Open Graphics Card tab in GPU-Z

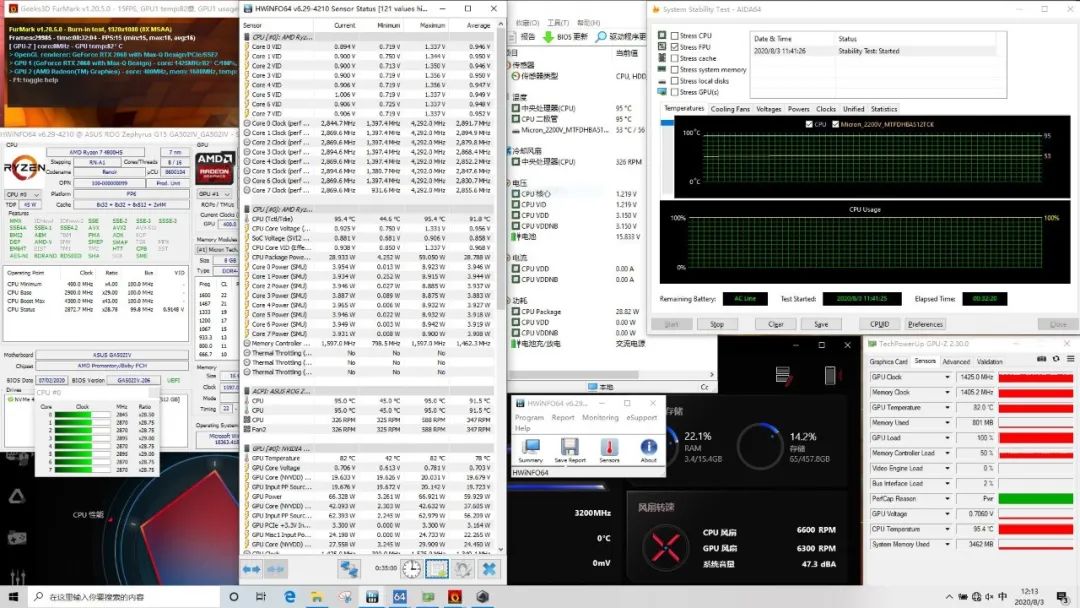click(889, 361)
